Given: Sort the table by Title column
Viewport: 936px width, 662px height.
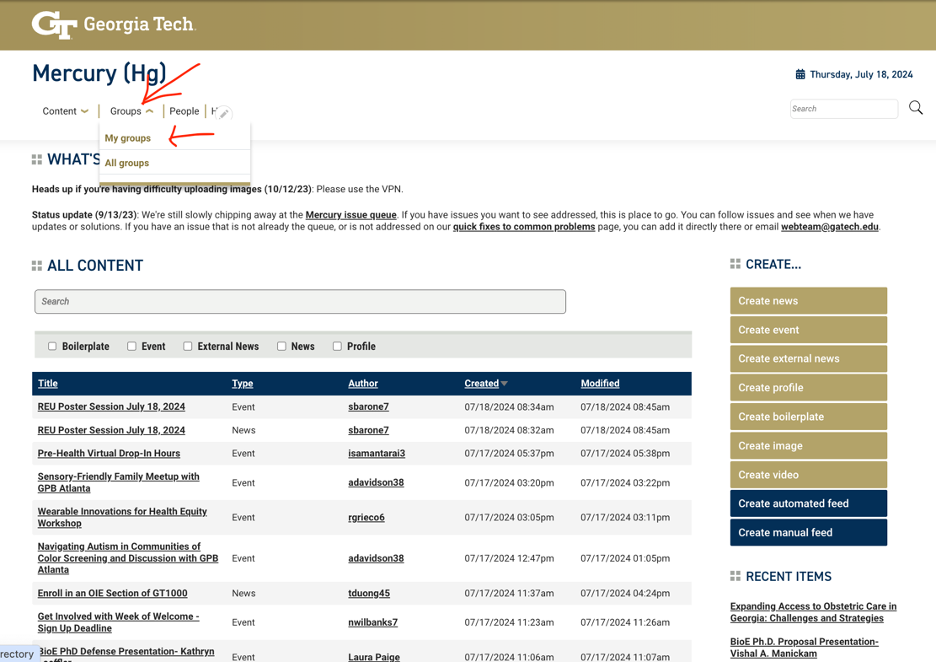Looking at the screenshot, I should click(48, 383).
